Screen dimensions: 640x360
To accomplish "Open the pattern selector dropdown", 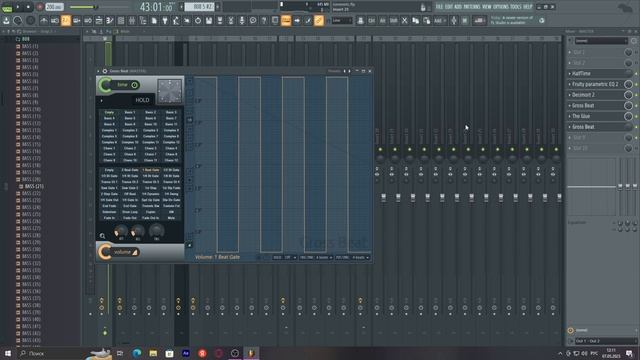I will point(200,7).
